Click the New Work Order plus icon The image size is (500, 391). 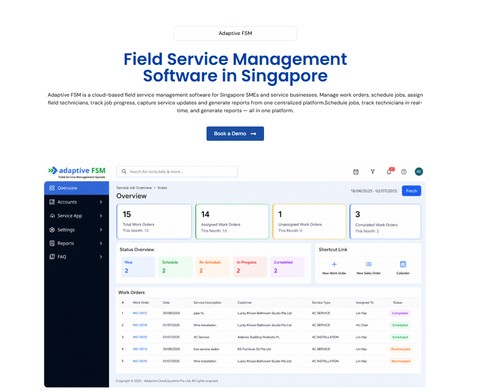tap(334, 264)
